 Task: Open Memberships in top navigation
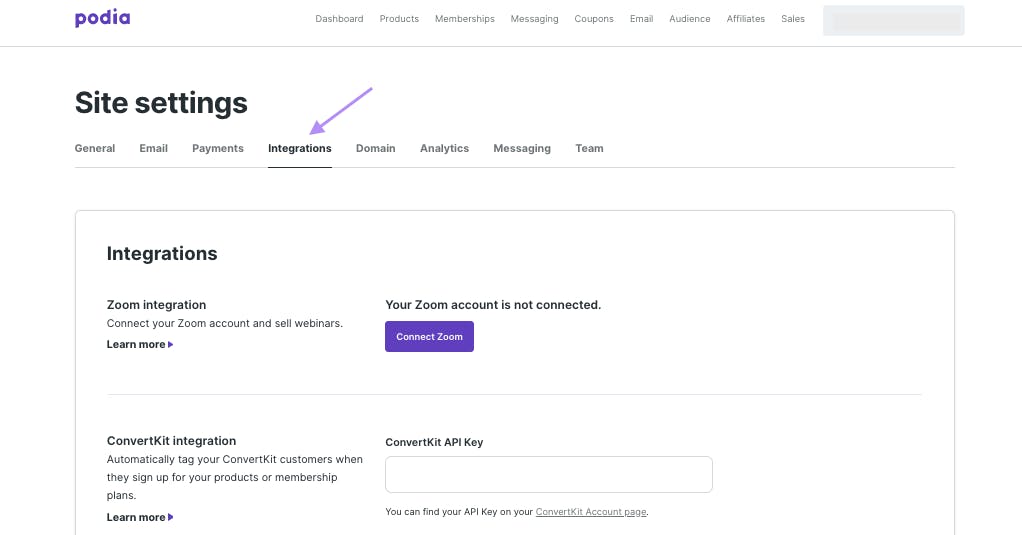(465, 19)
